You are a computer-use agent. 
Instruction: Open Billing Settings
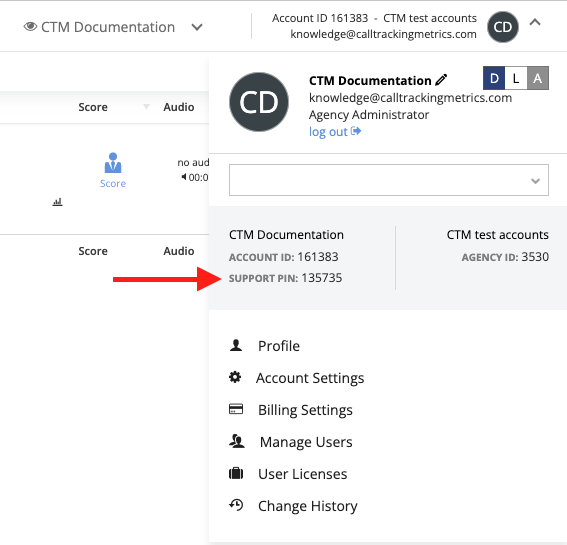coord(305,410)
